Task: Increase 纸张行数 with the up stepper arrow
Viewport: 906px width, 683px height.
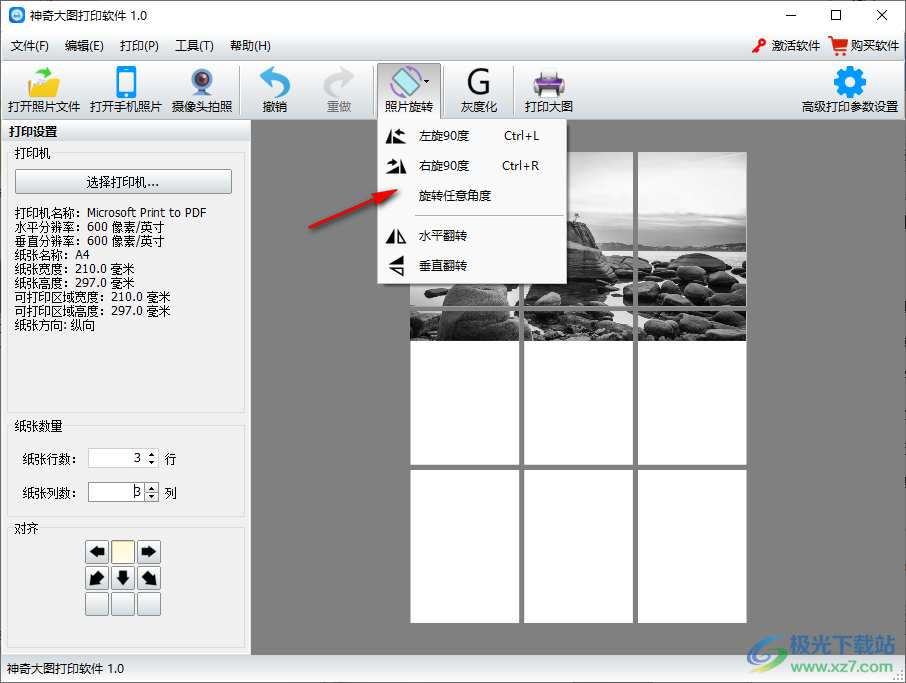Action: pyautogui.click(x=152, y=454)
